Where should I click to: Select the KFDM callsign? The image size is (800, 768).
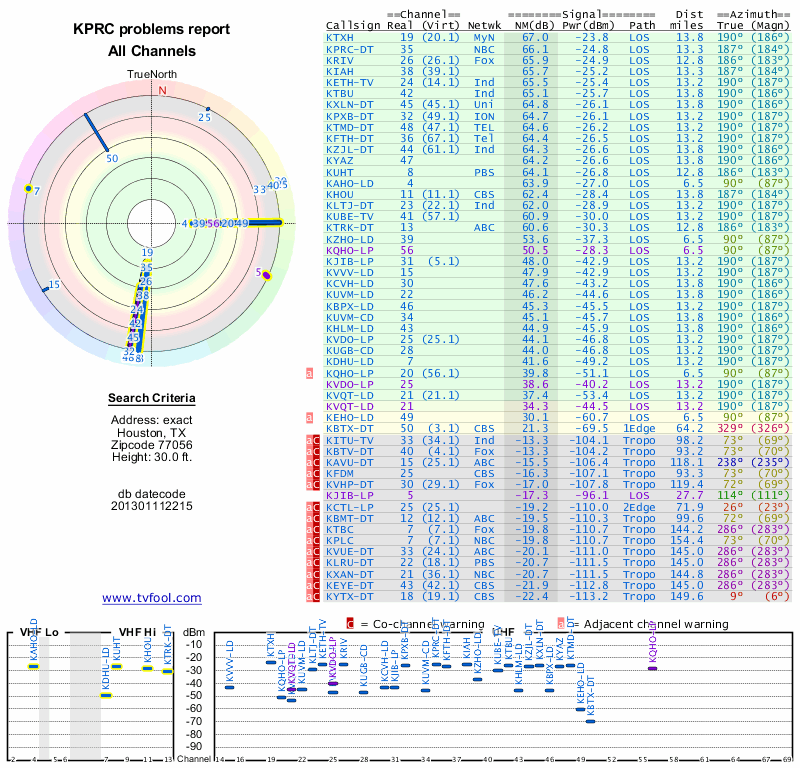point(340,474)
